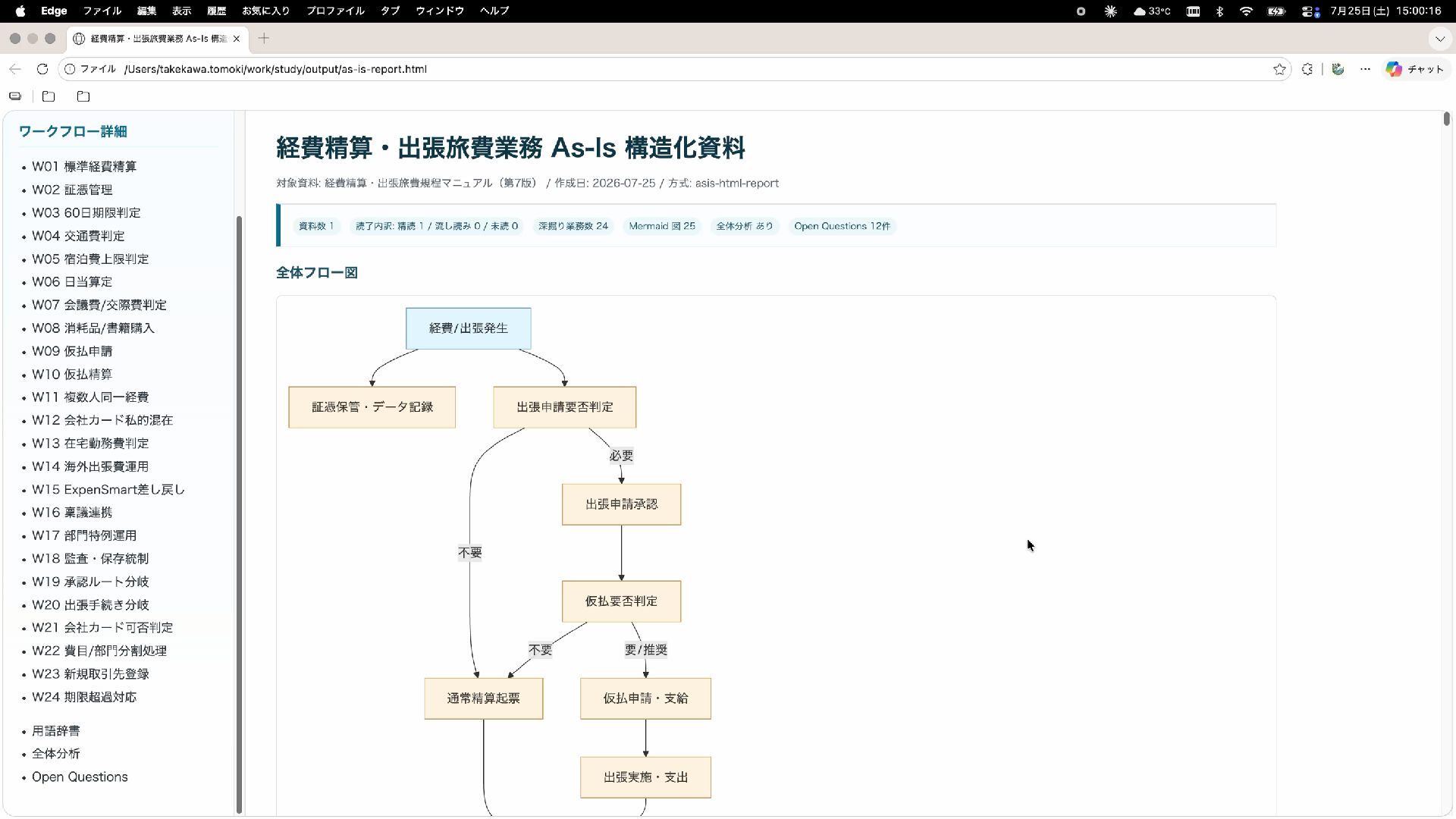Click the 仮払要否判定 flowchart node
The width and height of the screenshot is (1456, 819).
[x=622, y=601]
